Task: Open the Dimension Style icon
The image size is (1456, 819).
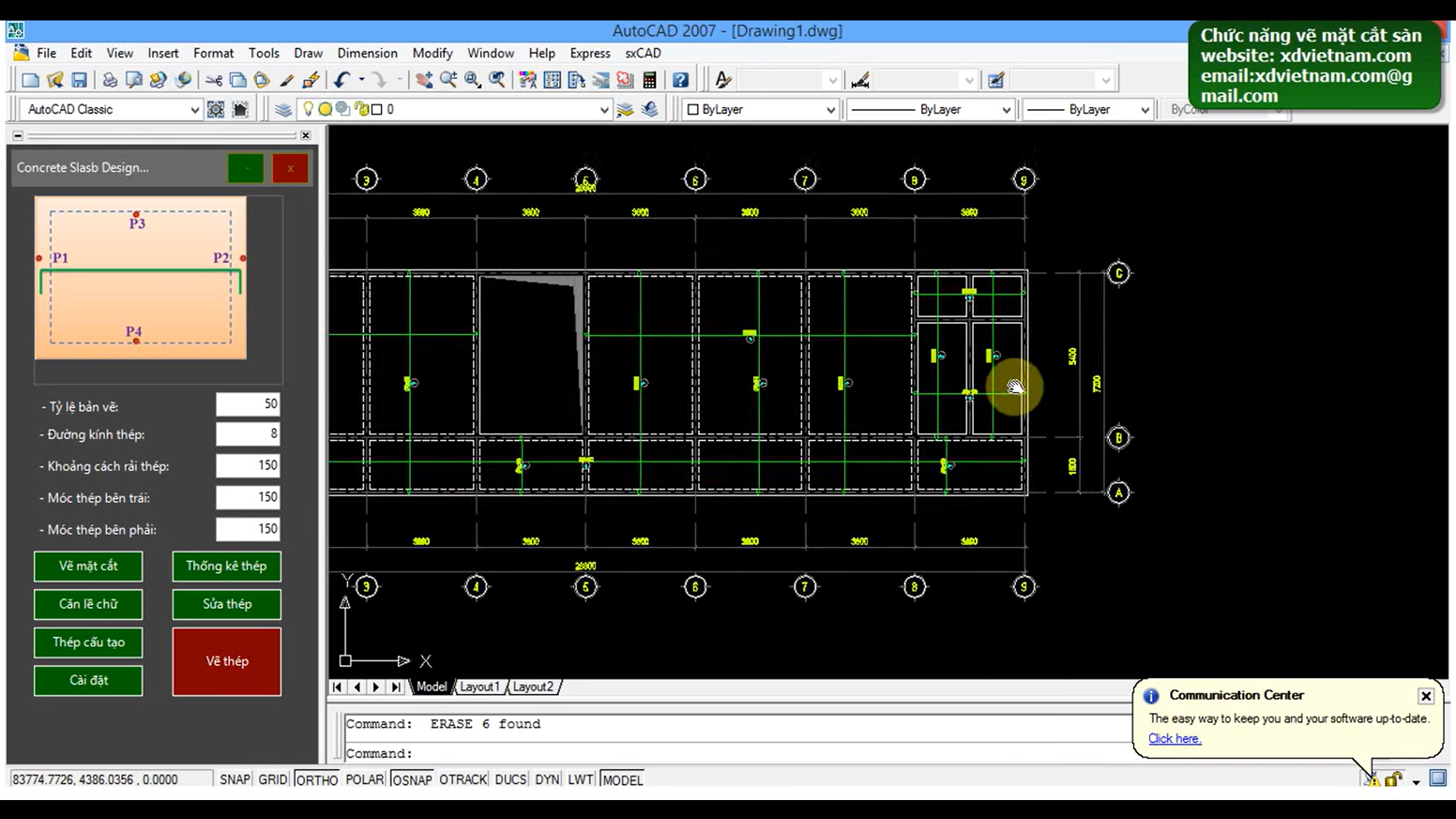Action: point(860,80)
